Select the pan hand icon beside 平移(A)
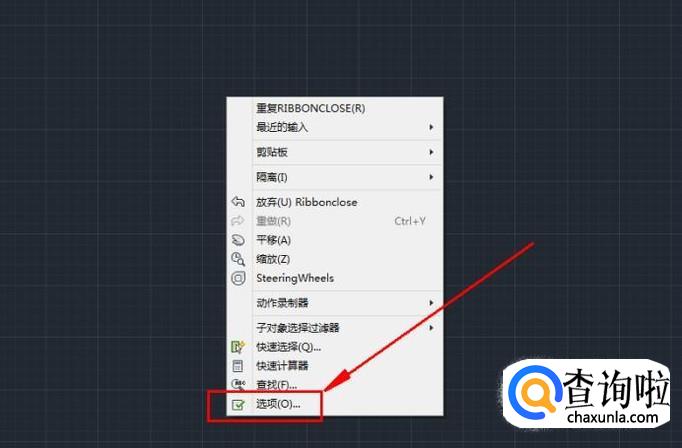682x448 pixels. pyautogui.click(x=238, y=240)
